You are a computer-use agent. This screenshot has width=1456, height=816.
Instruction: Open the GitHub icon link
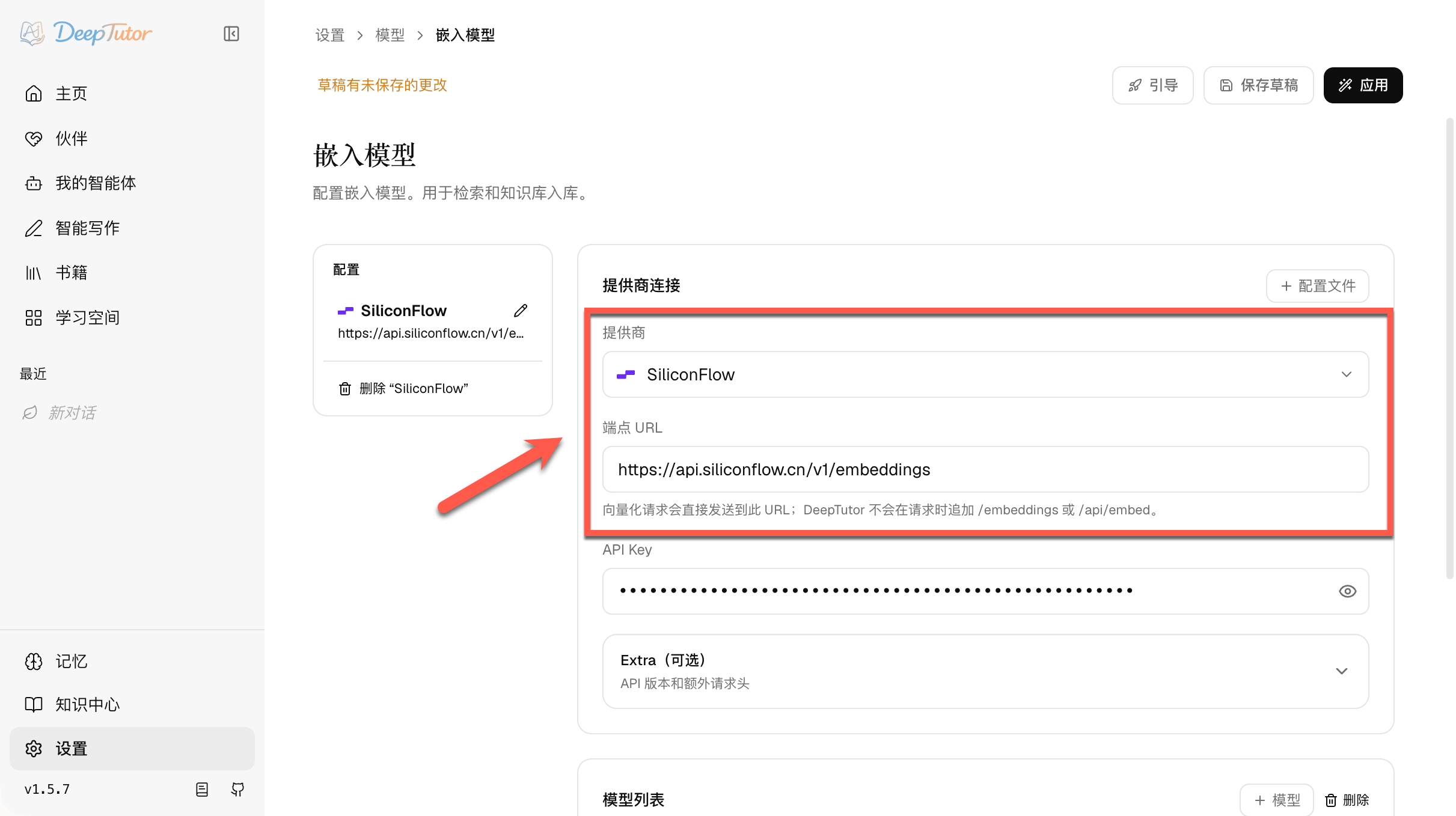pyautogui.click(x=238, y=790)
